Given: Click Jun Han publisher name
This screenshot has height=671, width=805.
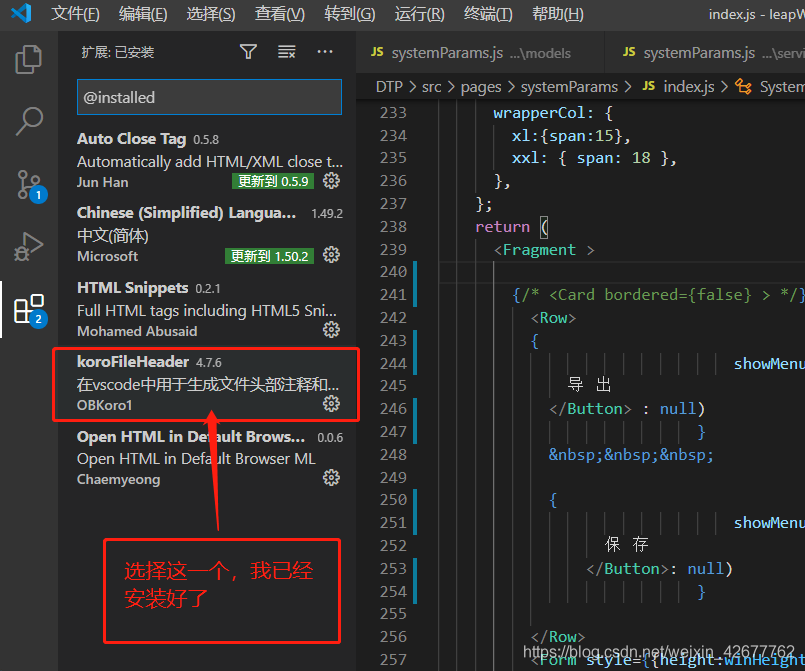Looking at the screenshot, I should tap(103, 182).
